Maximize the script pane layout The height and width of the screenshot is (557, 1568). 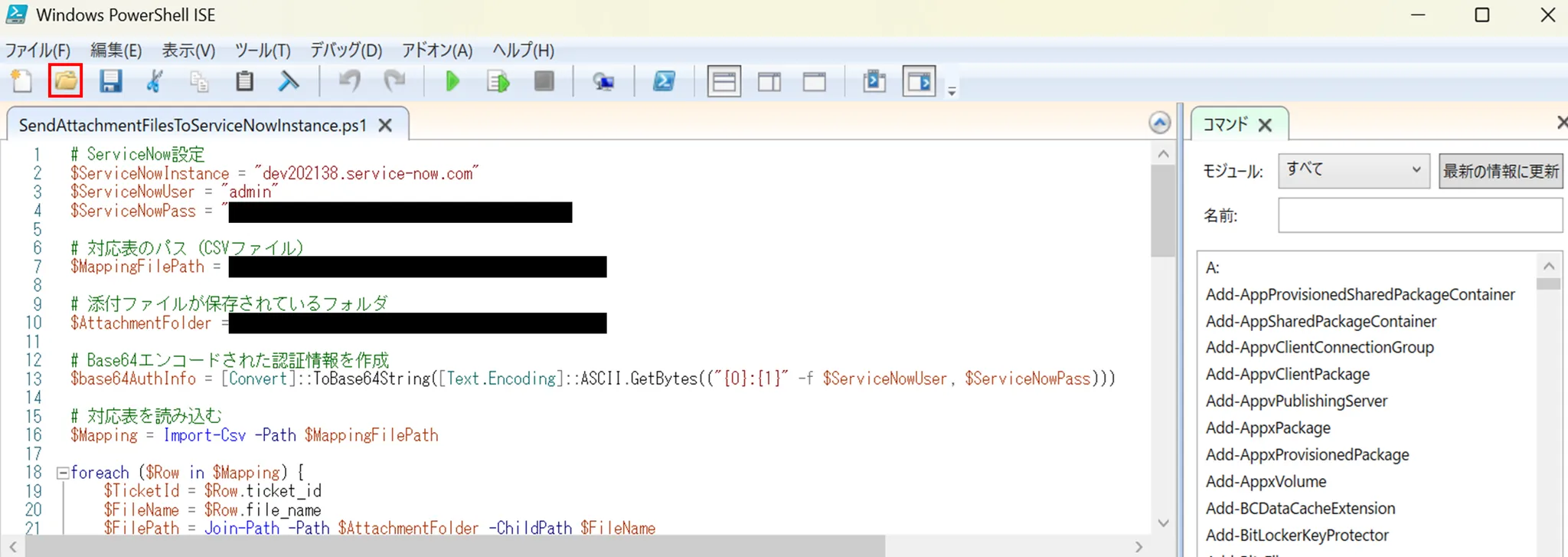(x=814, y=81)
